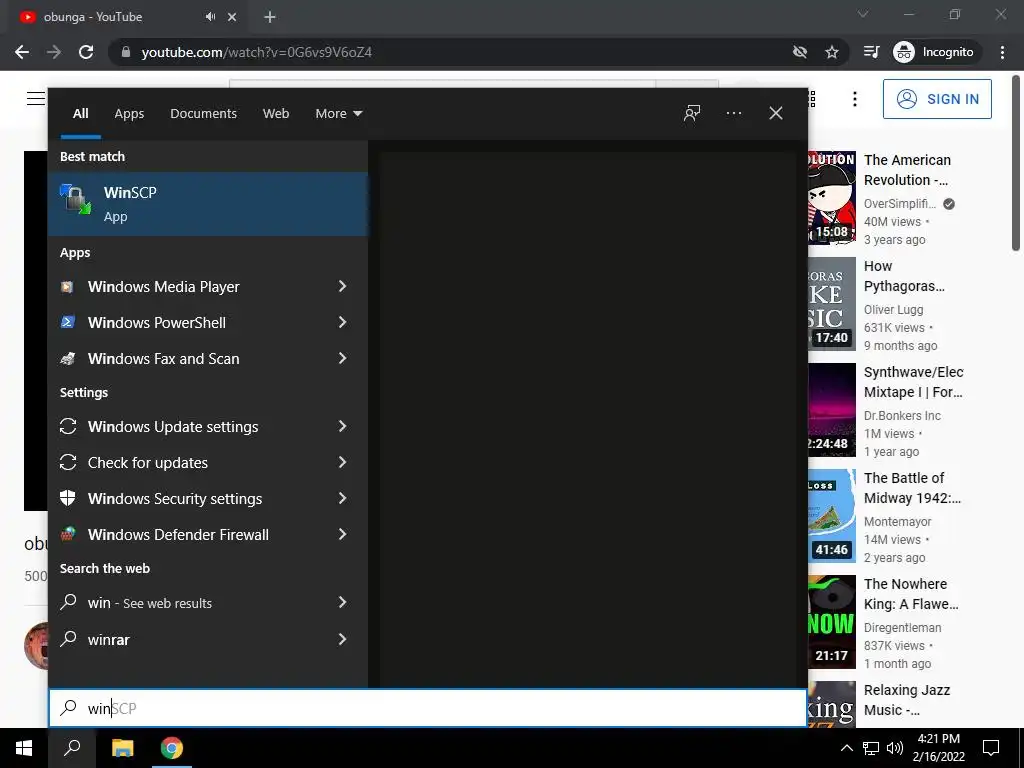Switch to the Web search tab
Viewport: 1024px width, 768px height.
point(276,114)
